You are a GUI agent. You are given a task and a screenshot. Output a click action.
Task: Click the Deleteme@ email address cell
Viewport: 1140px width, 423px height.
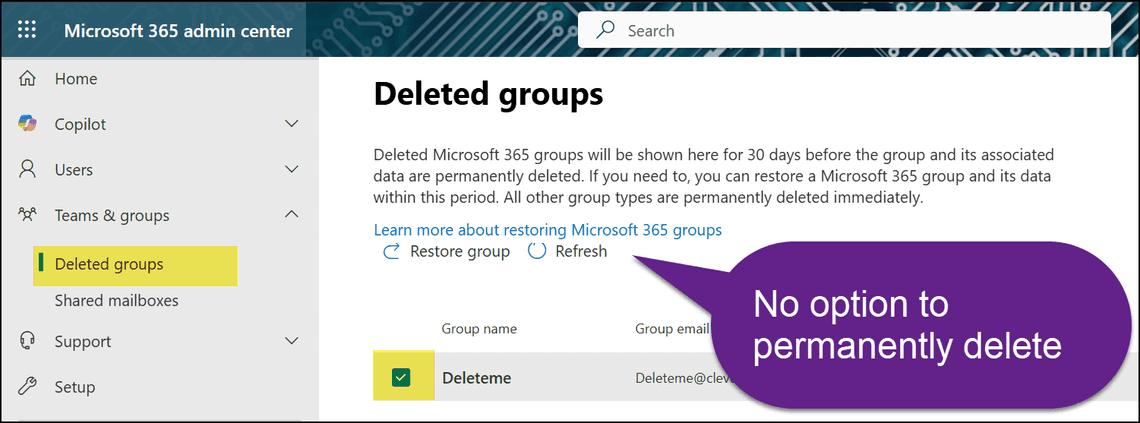coord(686,379)
